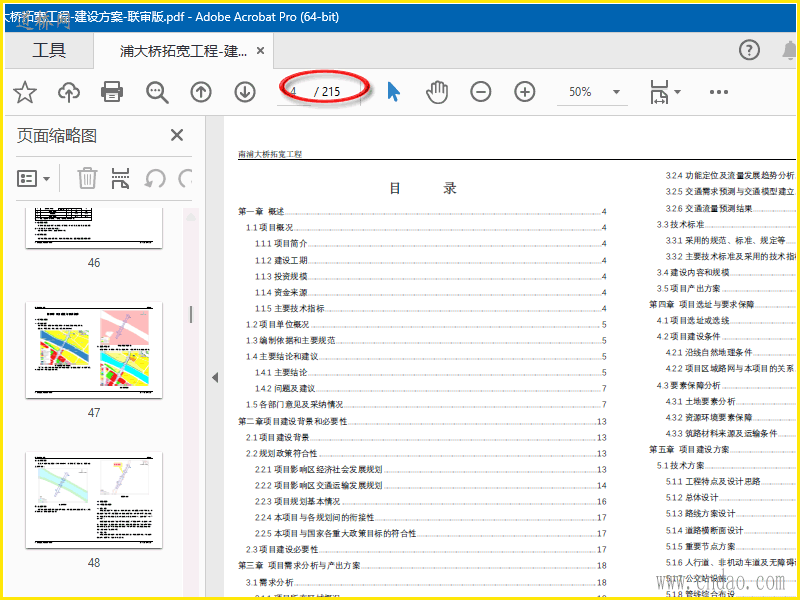Close the open PDF document tab
This screenshot has width=800, height=600.
pyautogui.click(x=260, y=51)
